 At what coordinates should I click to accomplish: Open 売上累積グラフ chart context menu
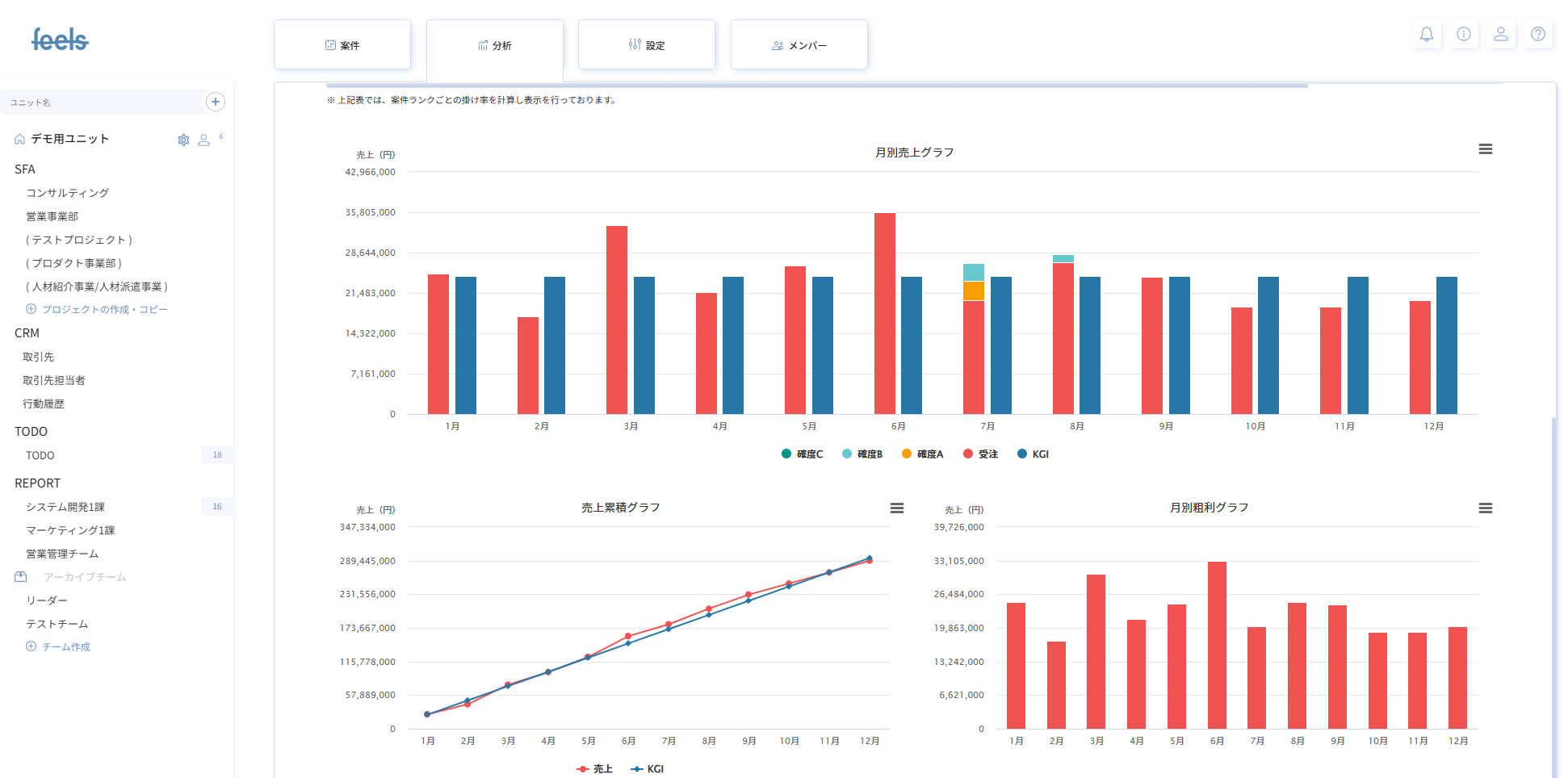point(896,508)
